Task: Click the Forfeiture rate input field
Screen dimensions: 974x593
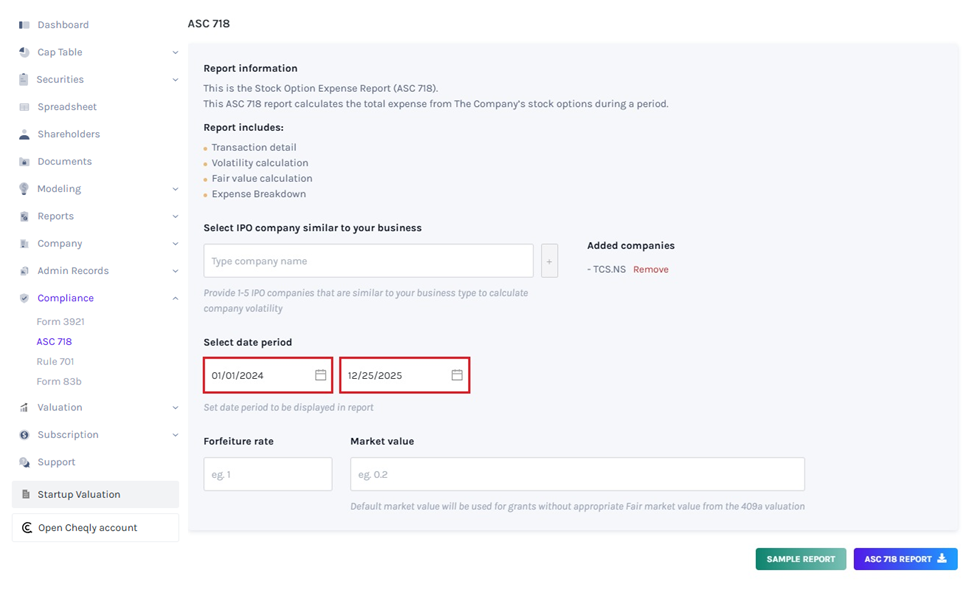Action: coord(267,475)
